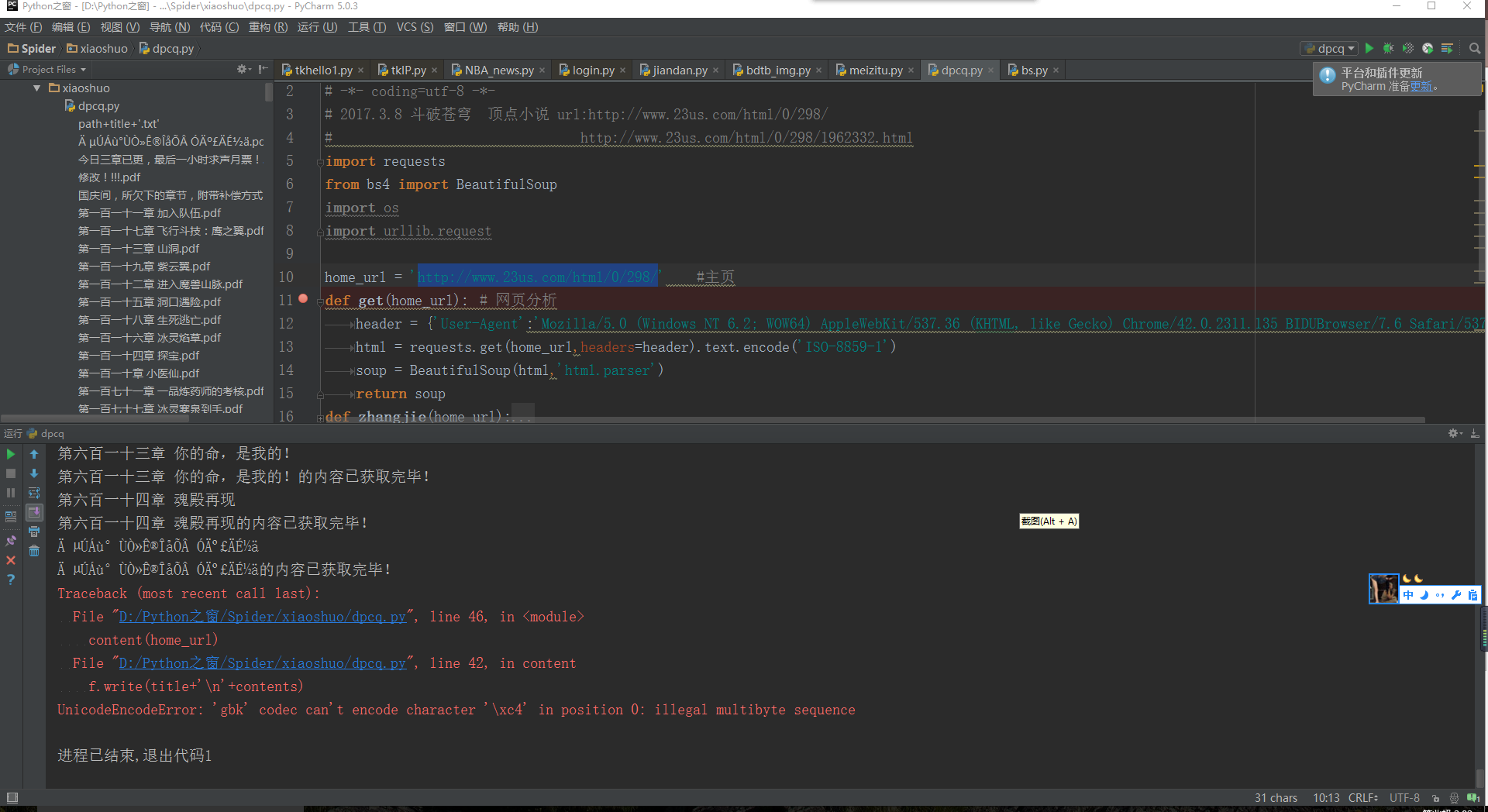Jump down the stack trace arrow
This screenshot has width=1488, height=812.
34,473
